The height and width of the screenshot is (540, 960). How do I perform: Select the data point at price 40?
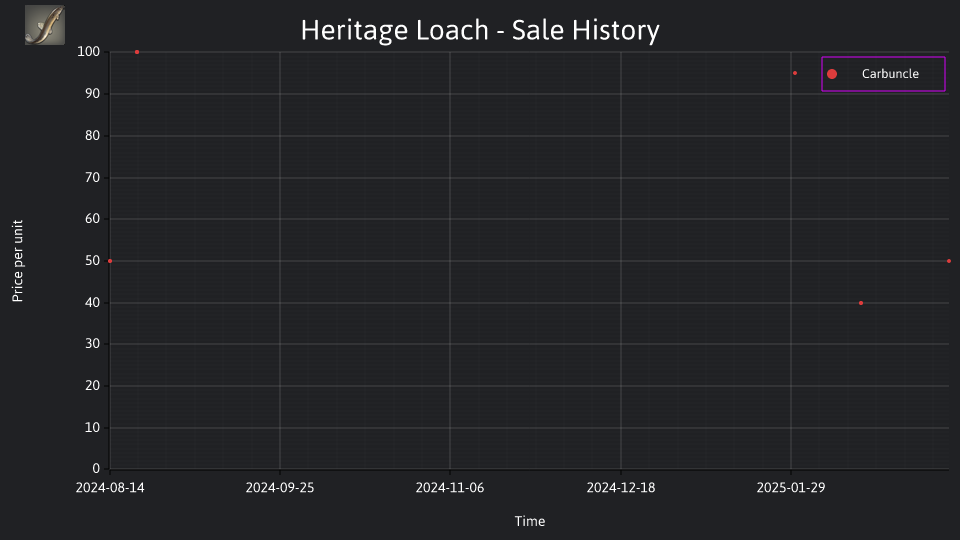tap(861, 303)
